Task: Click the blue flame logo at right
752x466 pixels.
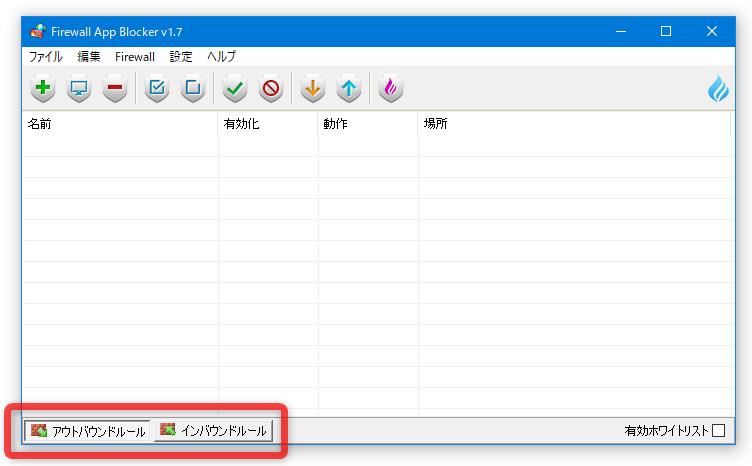Action: pos(718,89)
